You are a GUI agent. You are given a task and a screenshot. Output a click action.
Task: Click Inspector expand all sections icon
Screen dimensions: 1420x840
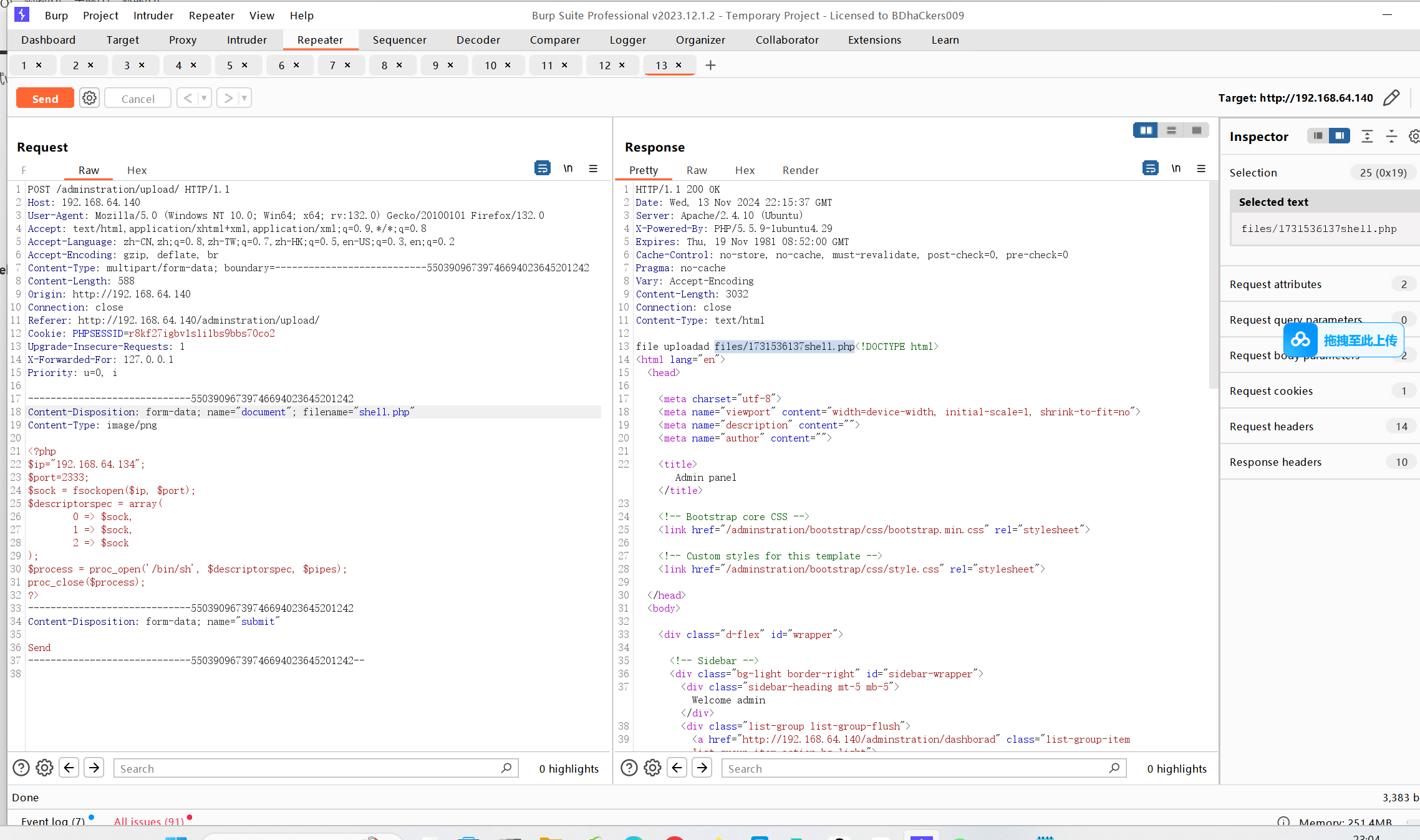(1367, 136)
